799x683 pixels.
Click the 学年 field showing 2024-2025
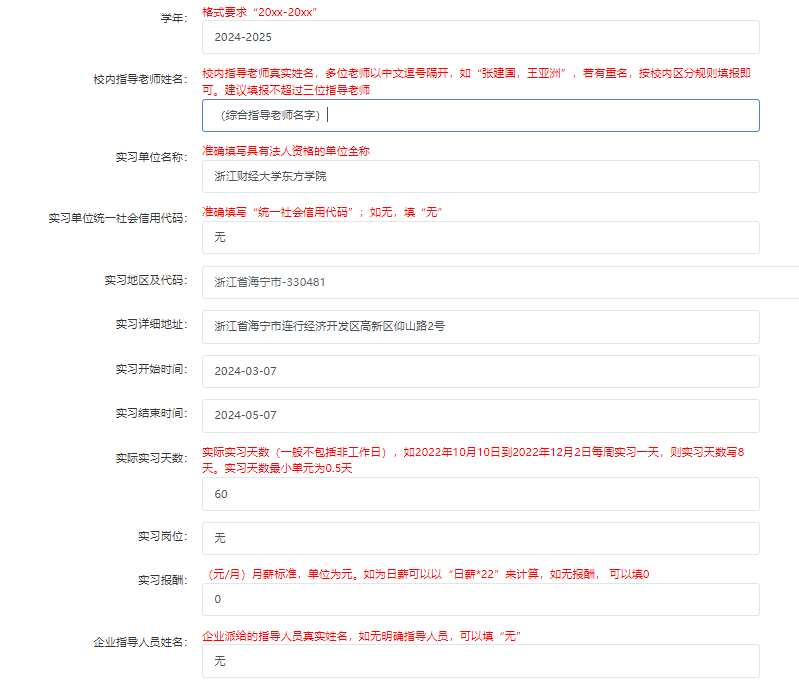point(480,37)
